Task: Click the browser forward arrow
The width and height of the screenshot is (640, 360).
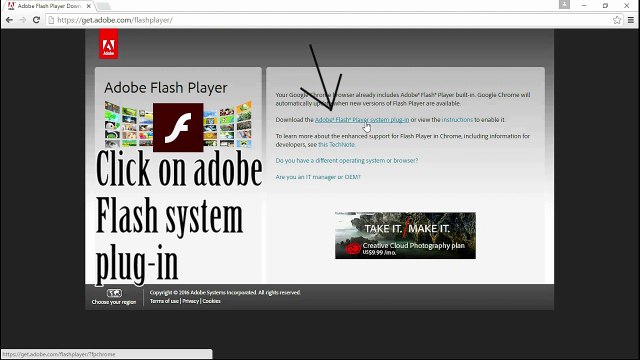Action: point(23,20)
